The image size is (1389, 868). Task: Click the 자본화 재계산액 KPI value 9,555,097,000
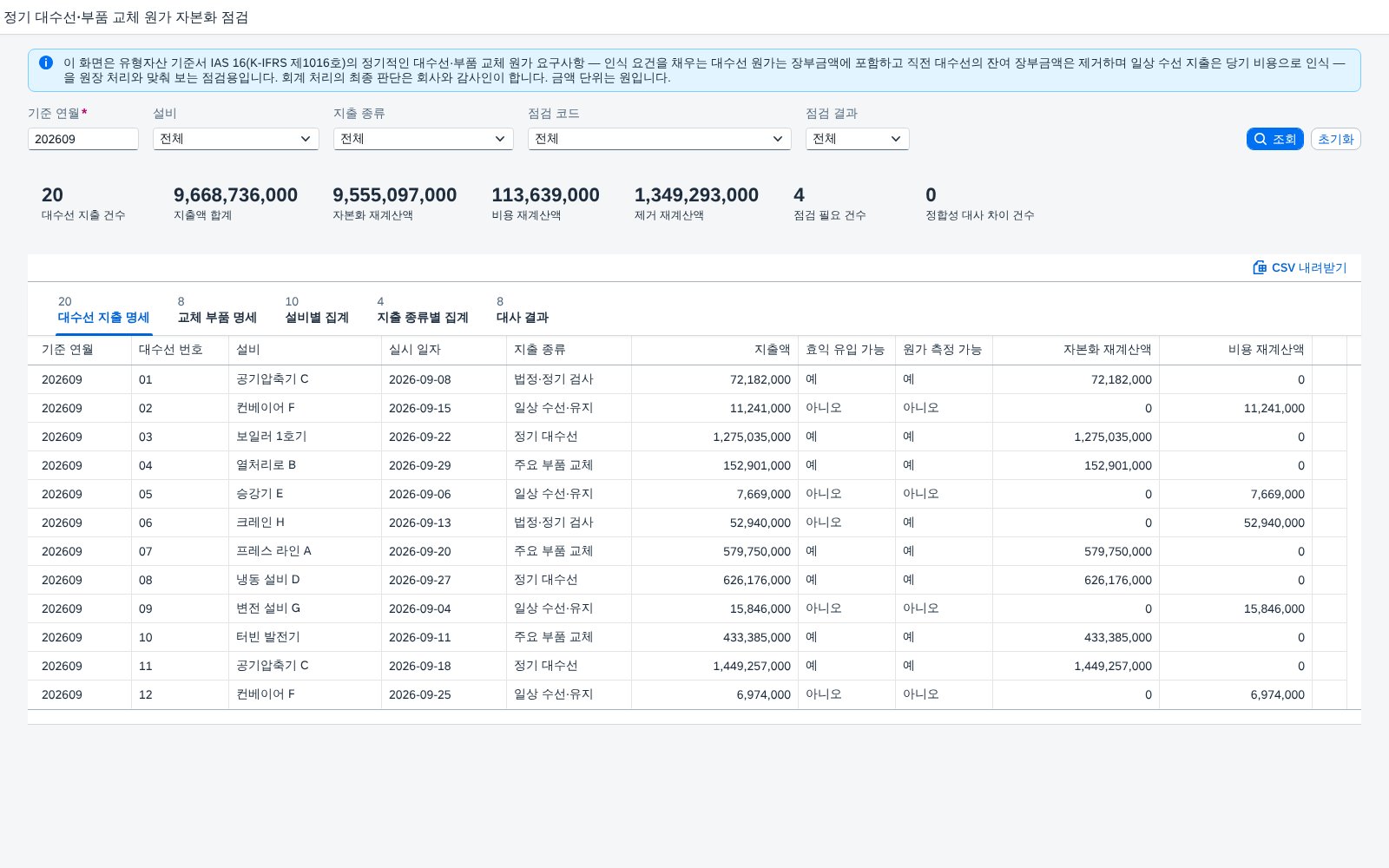394,195
